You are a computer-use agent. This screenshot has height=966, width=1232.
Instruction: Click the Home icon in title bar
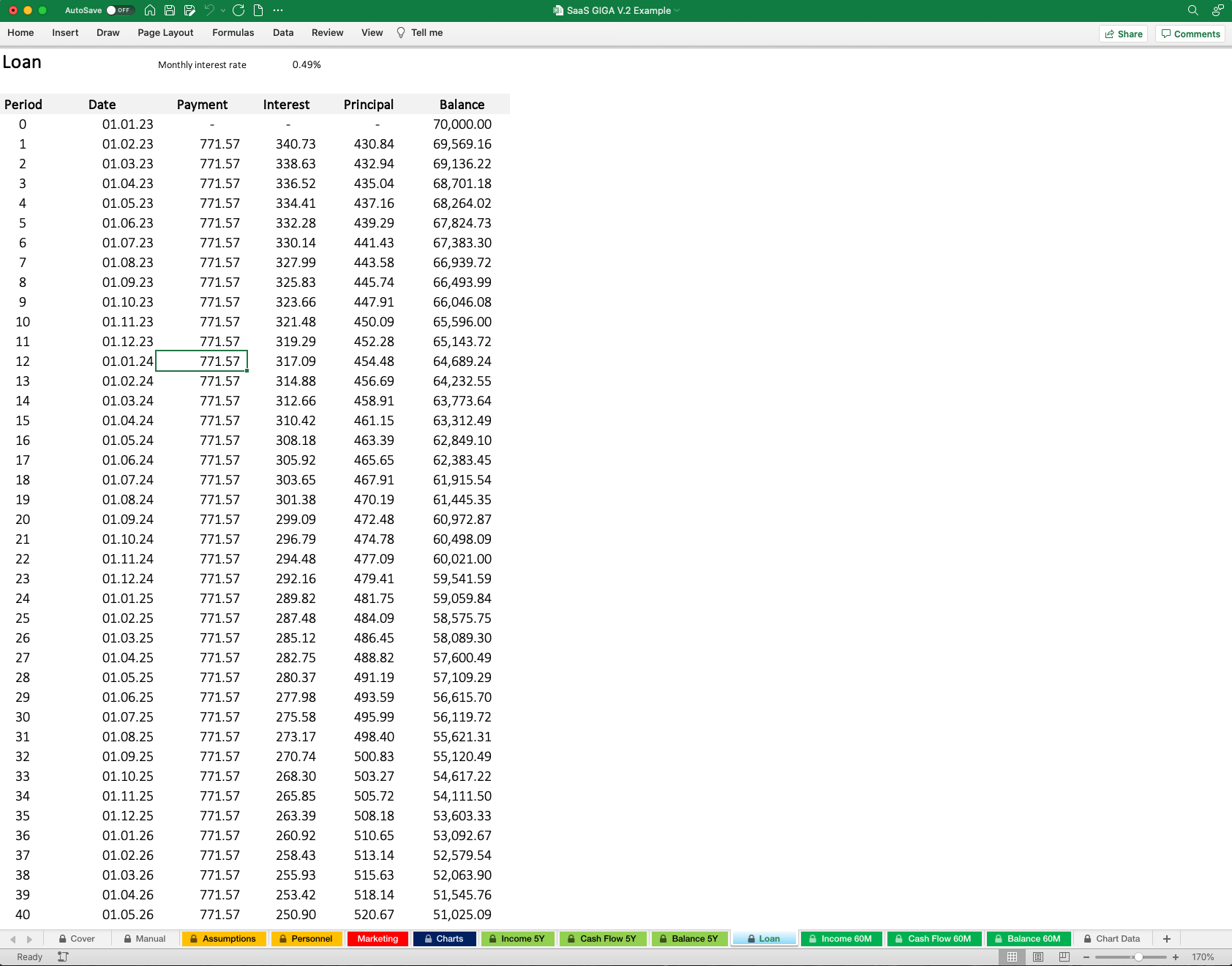150,10
